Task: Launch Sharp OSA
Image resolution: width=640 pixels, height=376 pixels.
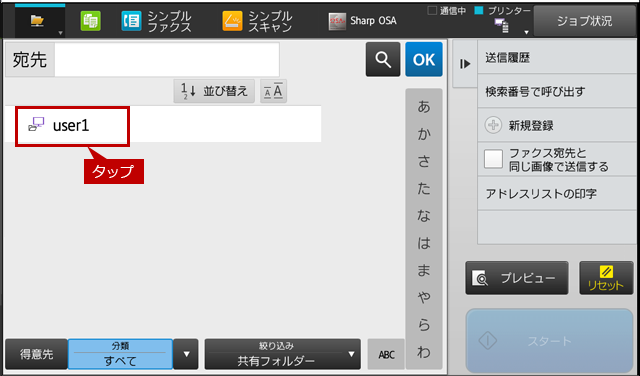Action: click(362, 21)
